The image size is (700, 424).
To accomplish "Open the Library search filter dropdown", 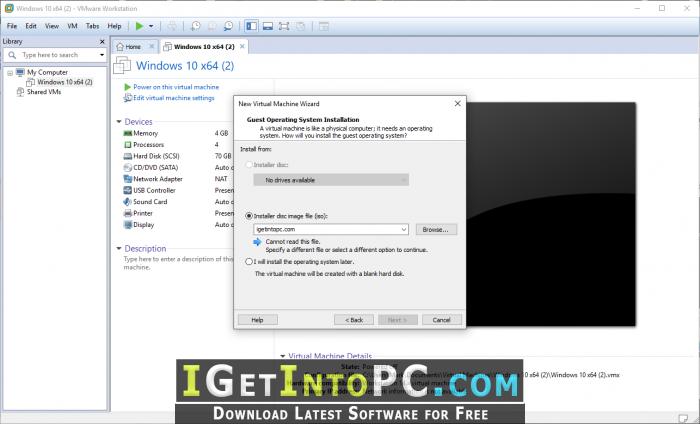I will [x=102, y=55].
